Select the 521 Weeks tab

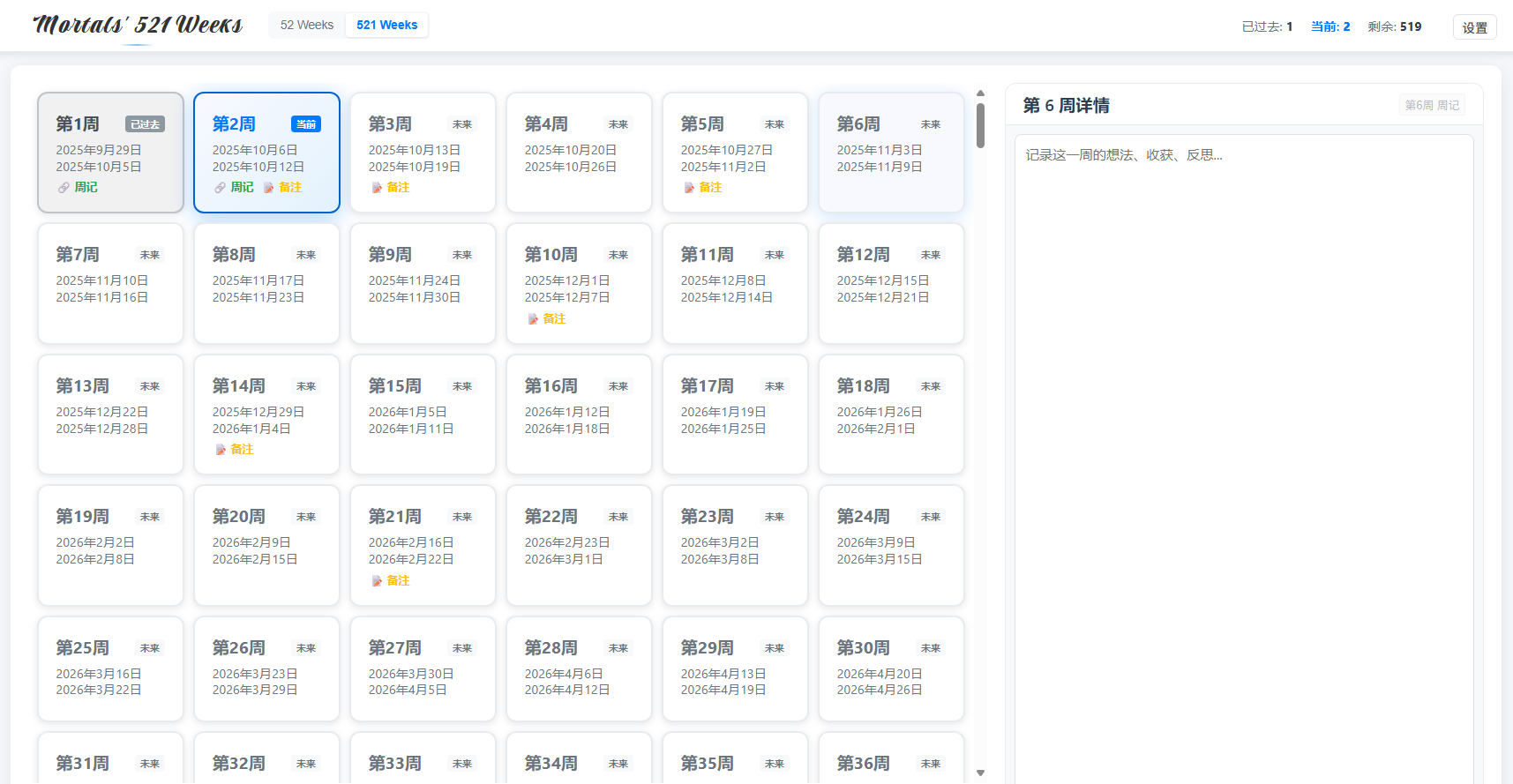pos(386,25)
